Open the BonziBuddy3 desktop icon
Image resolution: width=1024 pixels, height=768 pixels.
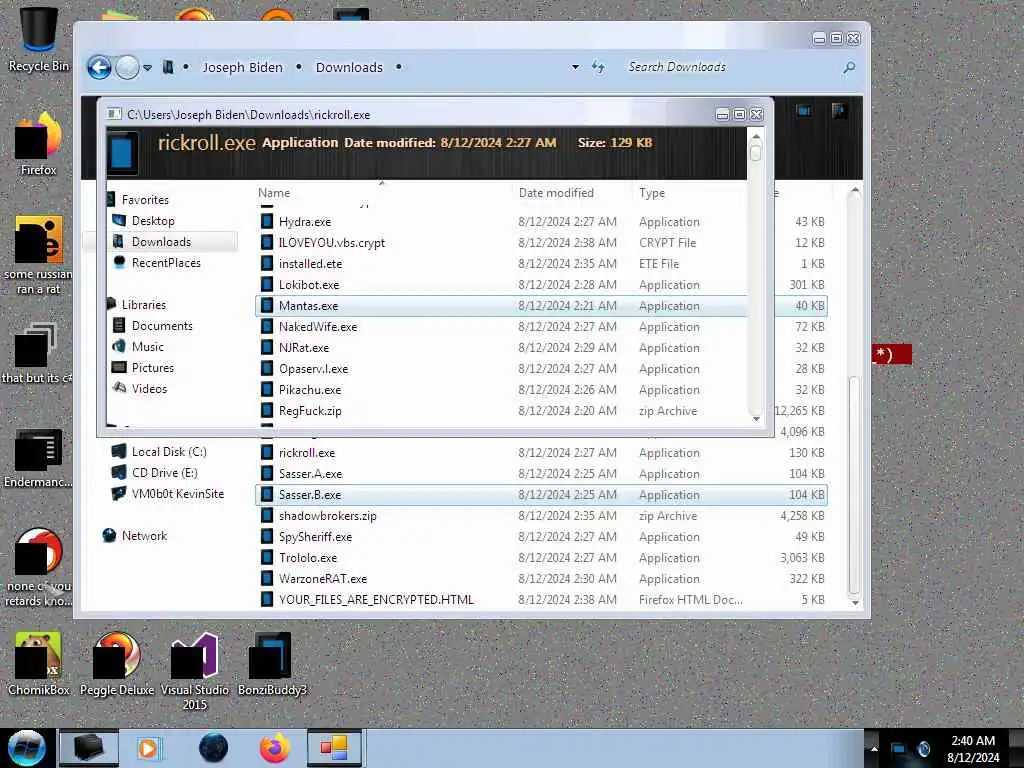tap(272, 664)
